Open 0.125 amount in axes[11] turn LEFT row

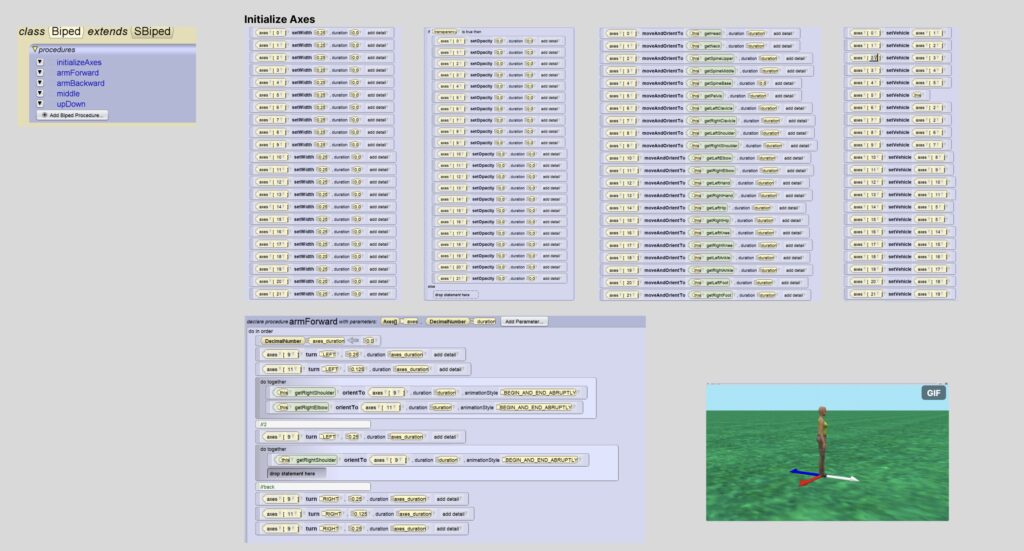tap(357, 370)
